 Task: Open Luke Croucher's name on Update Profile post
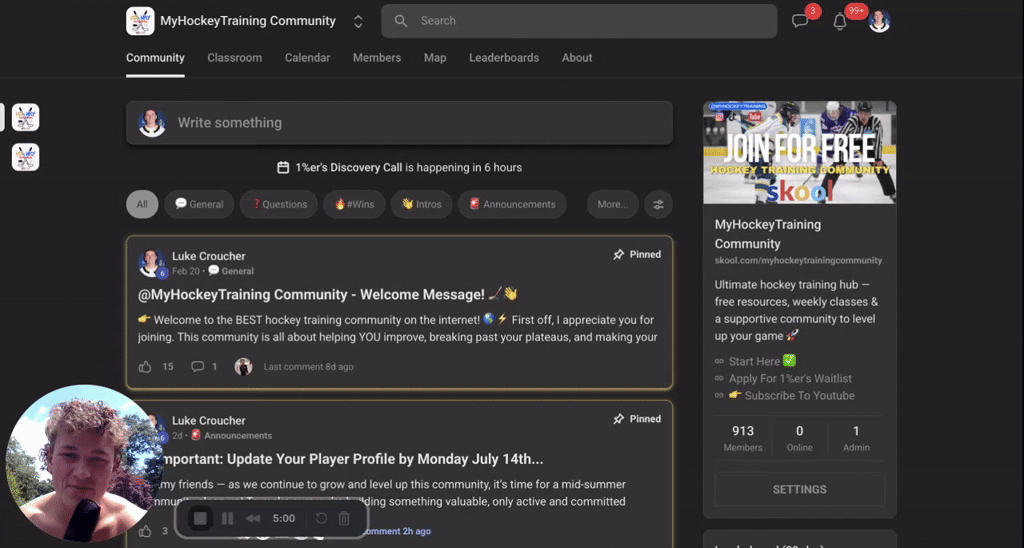[209, 421]
